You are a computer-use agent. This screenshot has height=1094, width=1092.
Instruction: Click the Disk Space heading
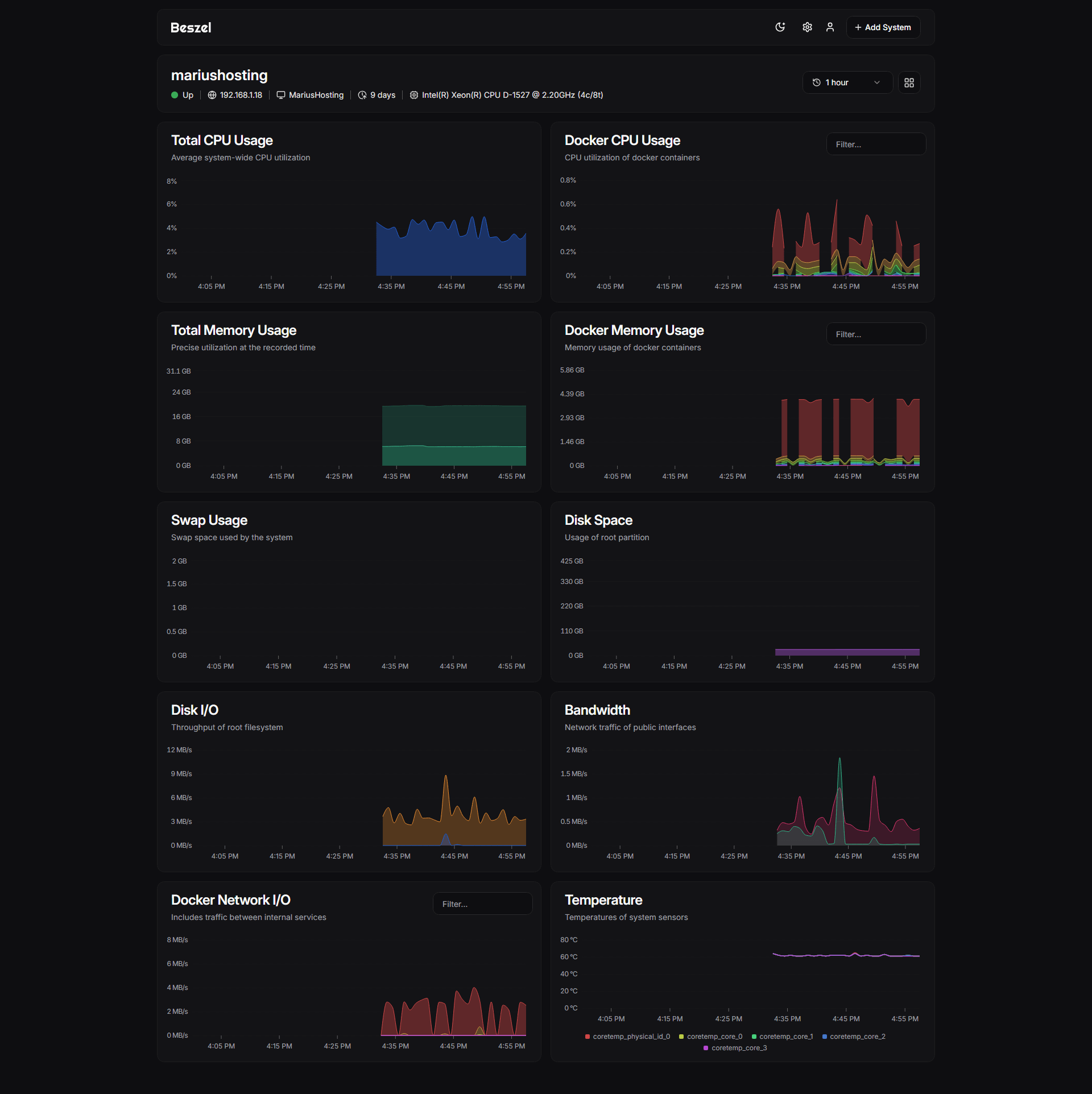598,520
